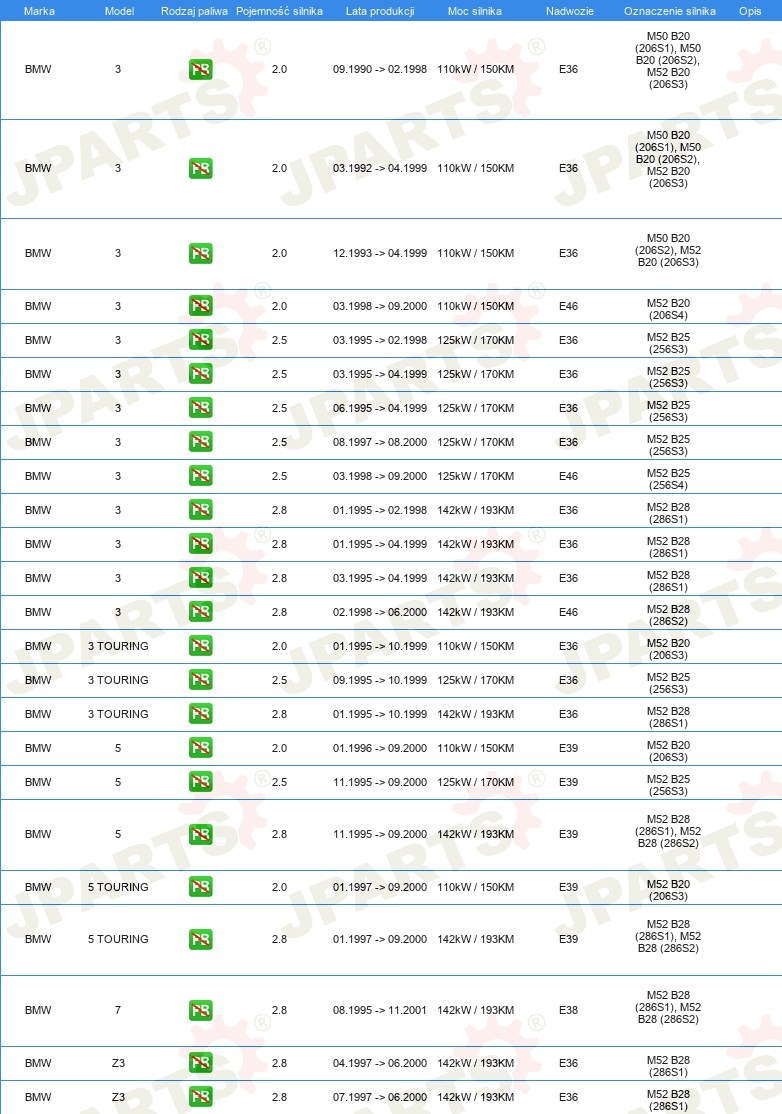Click the Oznaczenie silnika column header

click(670, 11)
